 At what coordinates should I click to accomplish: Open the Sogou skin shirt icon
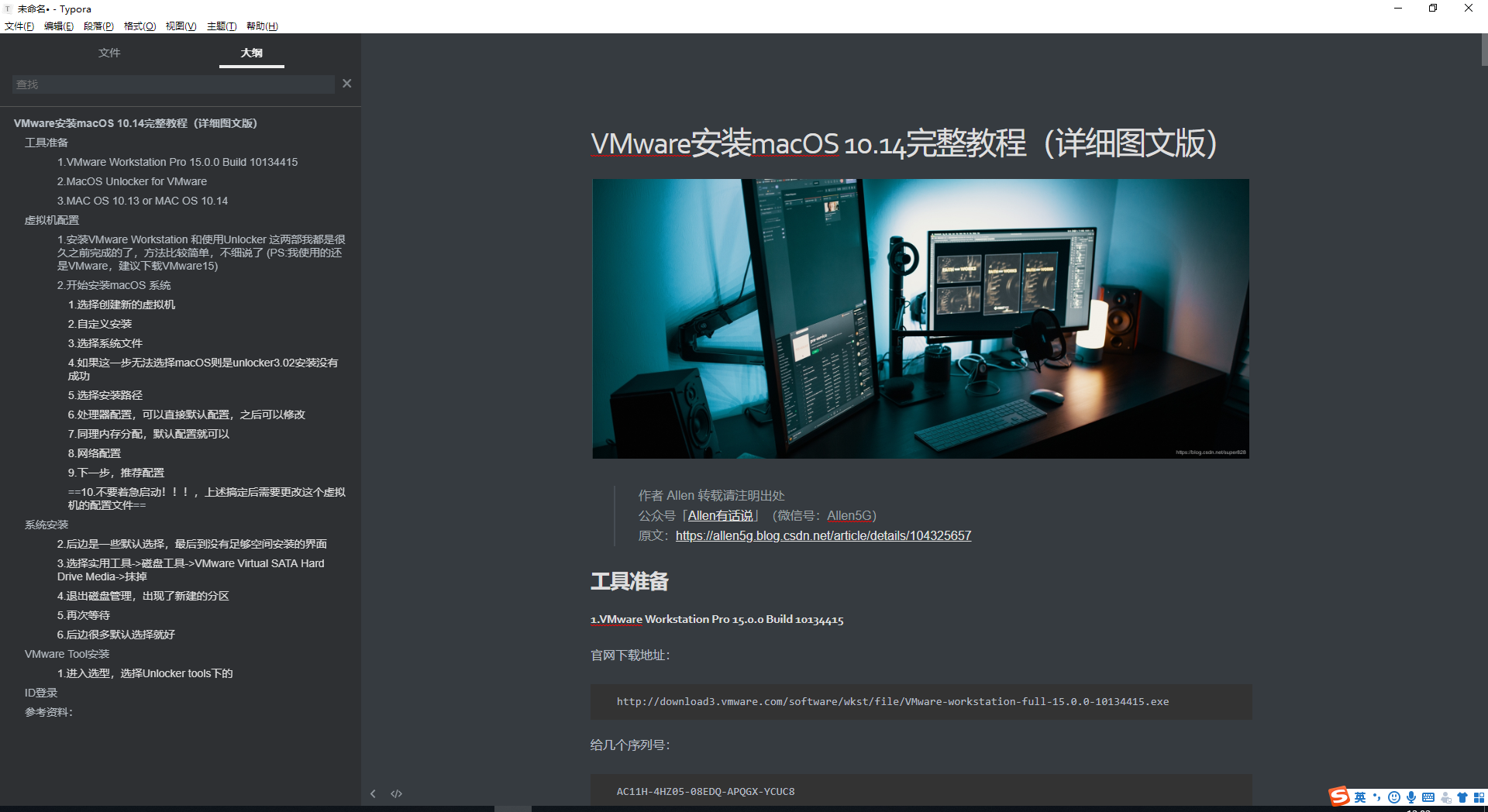(x=1462, y=797)
